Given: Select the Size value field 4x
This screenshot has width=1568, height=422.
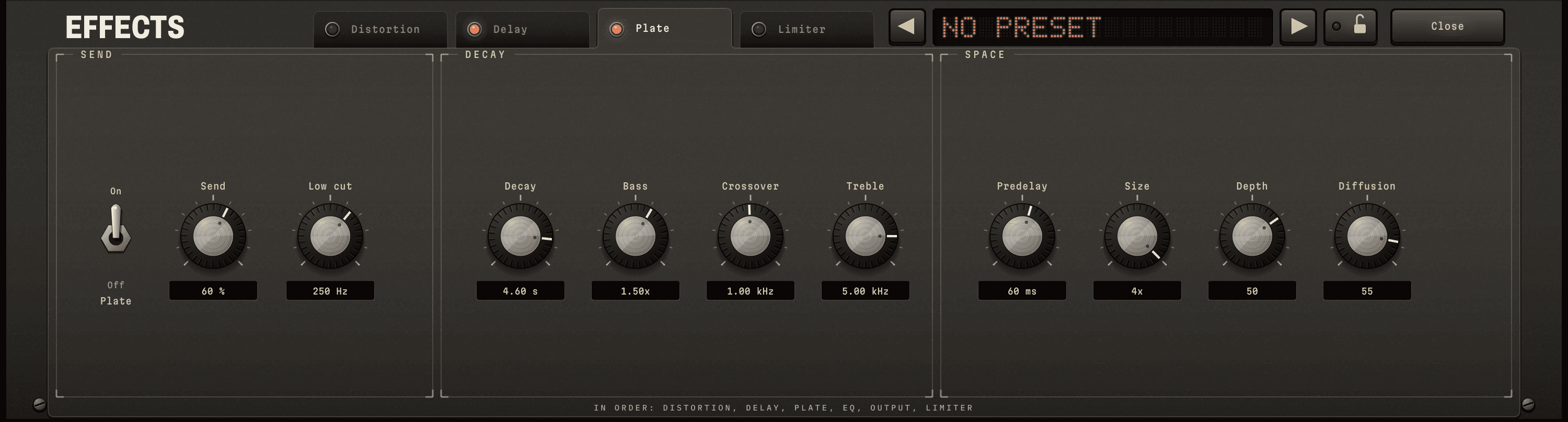Looking at the screenshot, I should coord(1137,291).
